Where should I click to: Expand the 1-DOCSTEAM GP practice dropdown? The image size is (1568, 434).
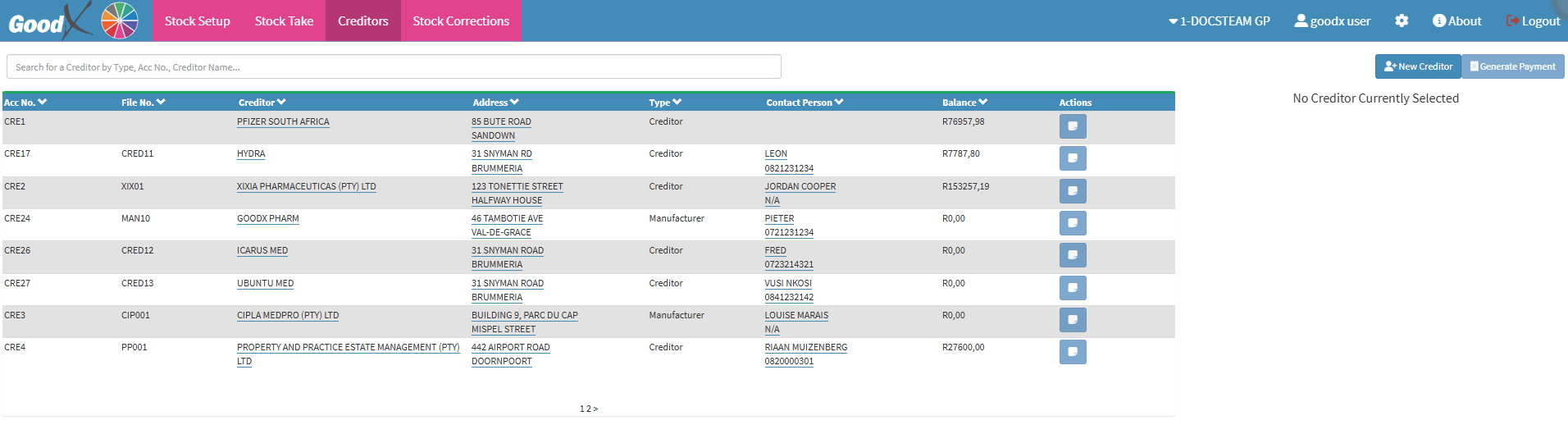tap(1219, 21)
